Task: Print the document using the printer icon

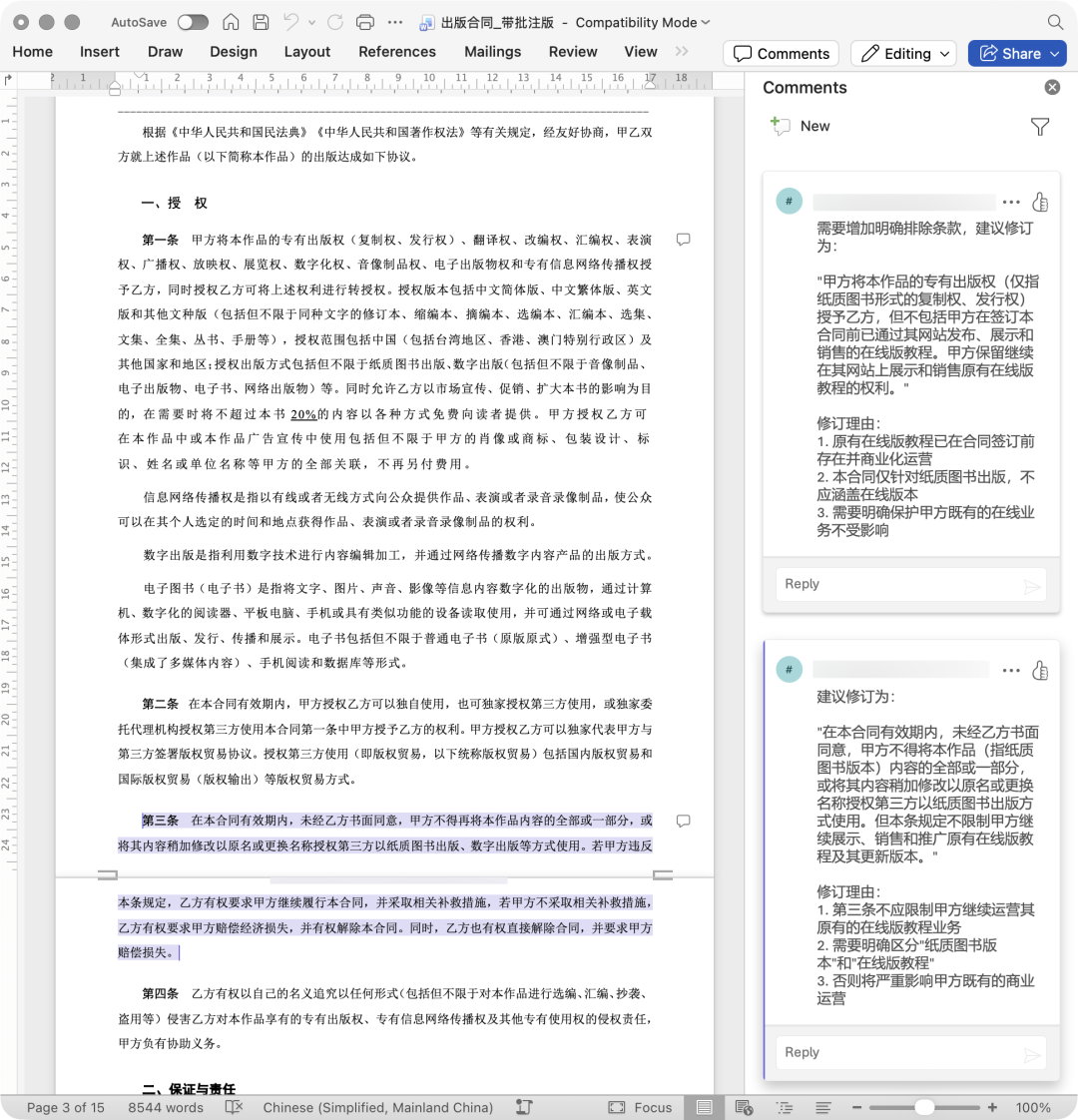Action: 365,22
